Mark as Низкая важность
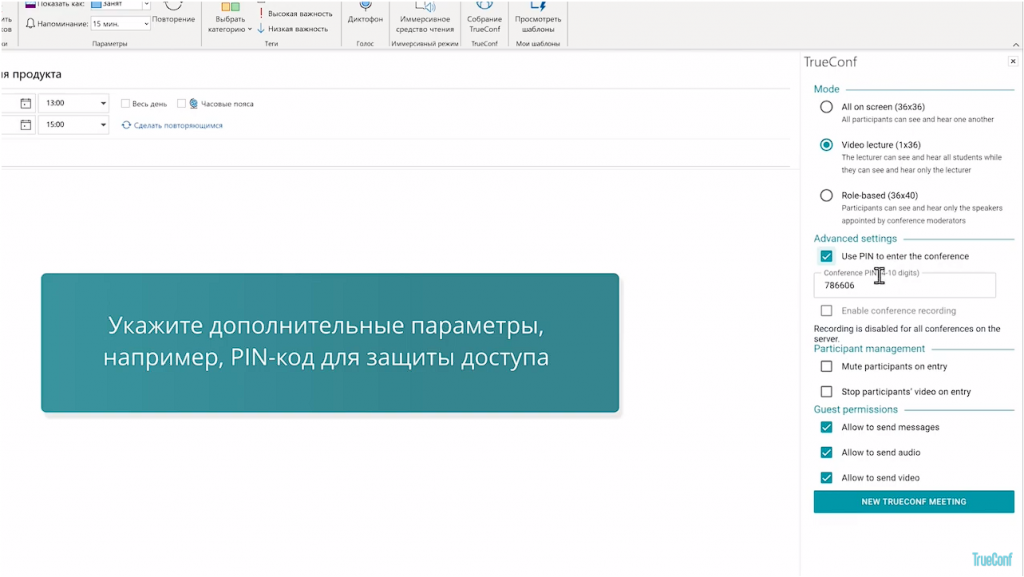This screenshot has width=1024, height=577. (293, 29)
